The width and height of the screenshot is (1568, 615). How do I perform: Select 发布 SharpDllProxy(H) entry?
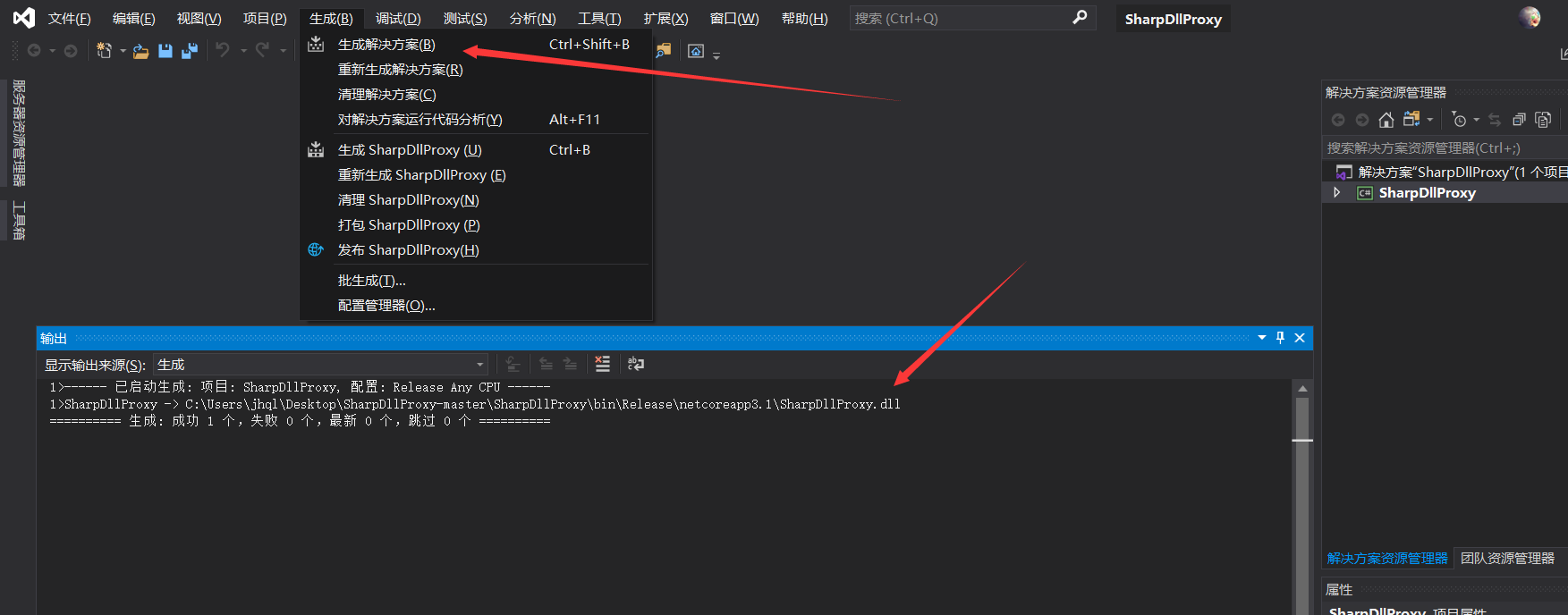[x=476, y=250]
